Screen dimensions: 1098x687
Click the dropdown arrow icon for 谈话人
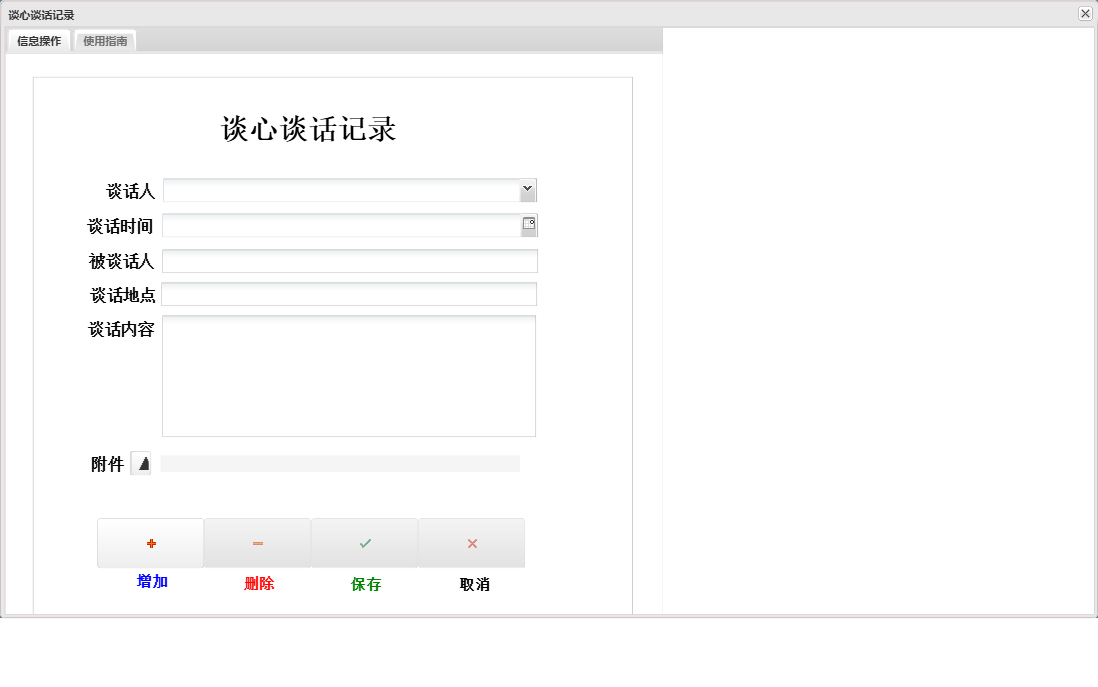point(527,188)
